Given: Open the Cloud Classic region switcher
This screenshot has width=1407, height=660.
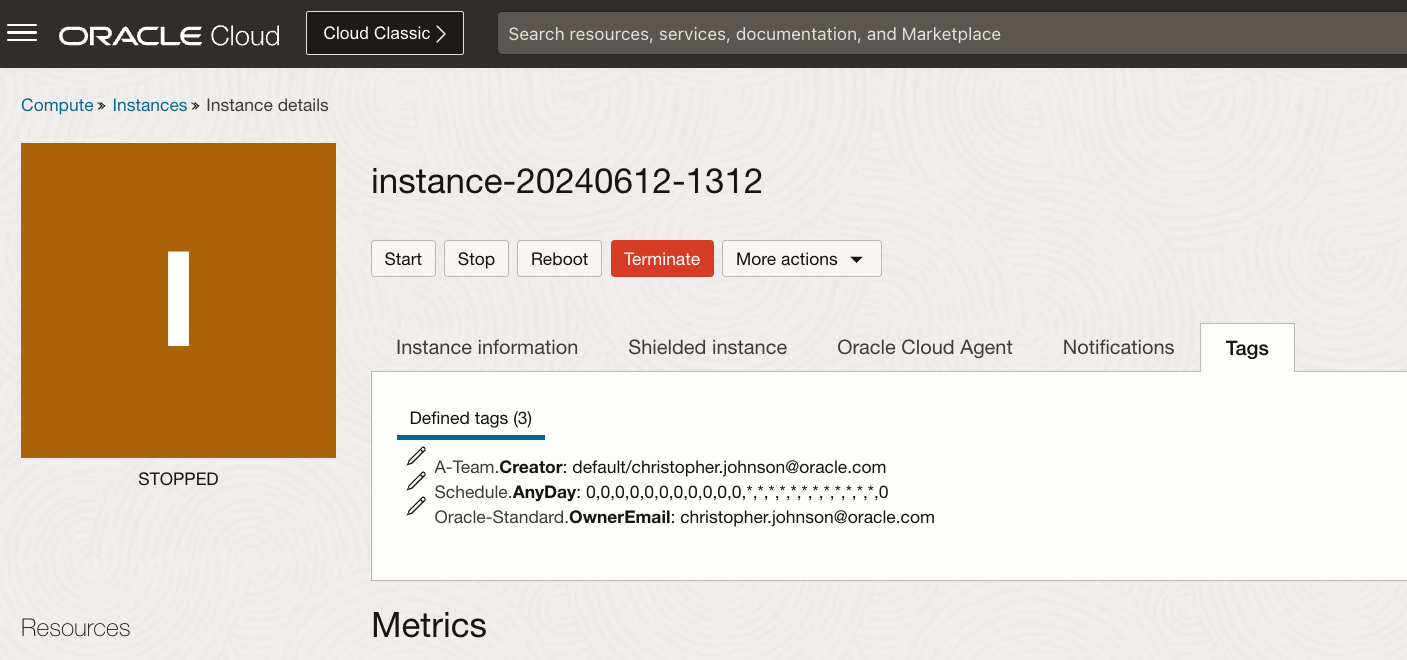Looking at the screenshot, I should point(384,33).
